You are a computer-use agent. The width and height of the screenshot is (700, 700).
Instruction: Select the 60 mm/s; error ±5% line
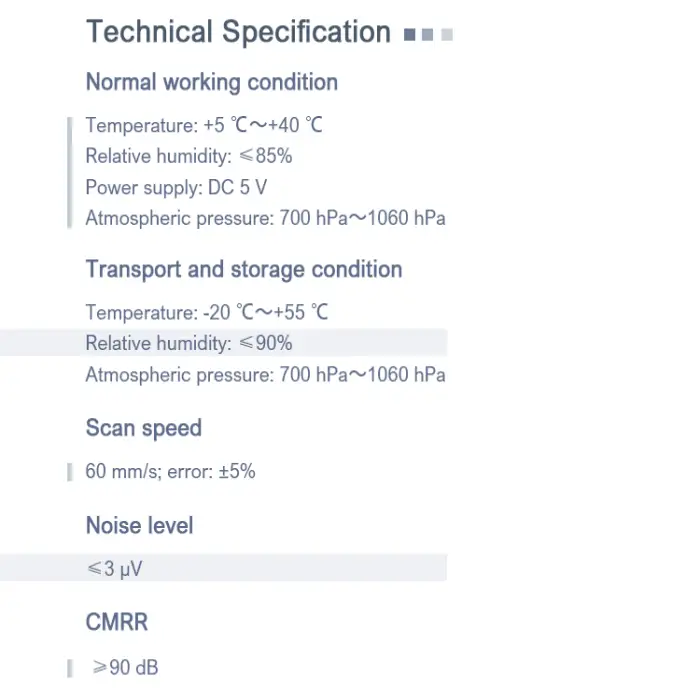tap(170, 471)
